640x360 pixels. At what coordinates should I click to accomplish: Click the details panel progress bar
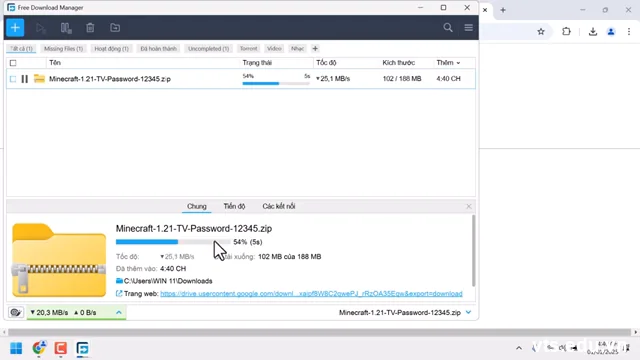(x=173, y=242)
